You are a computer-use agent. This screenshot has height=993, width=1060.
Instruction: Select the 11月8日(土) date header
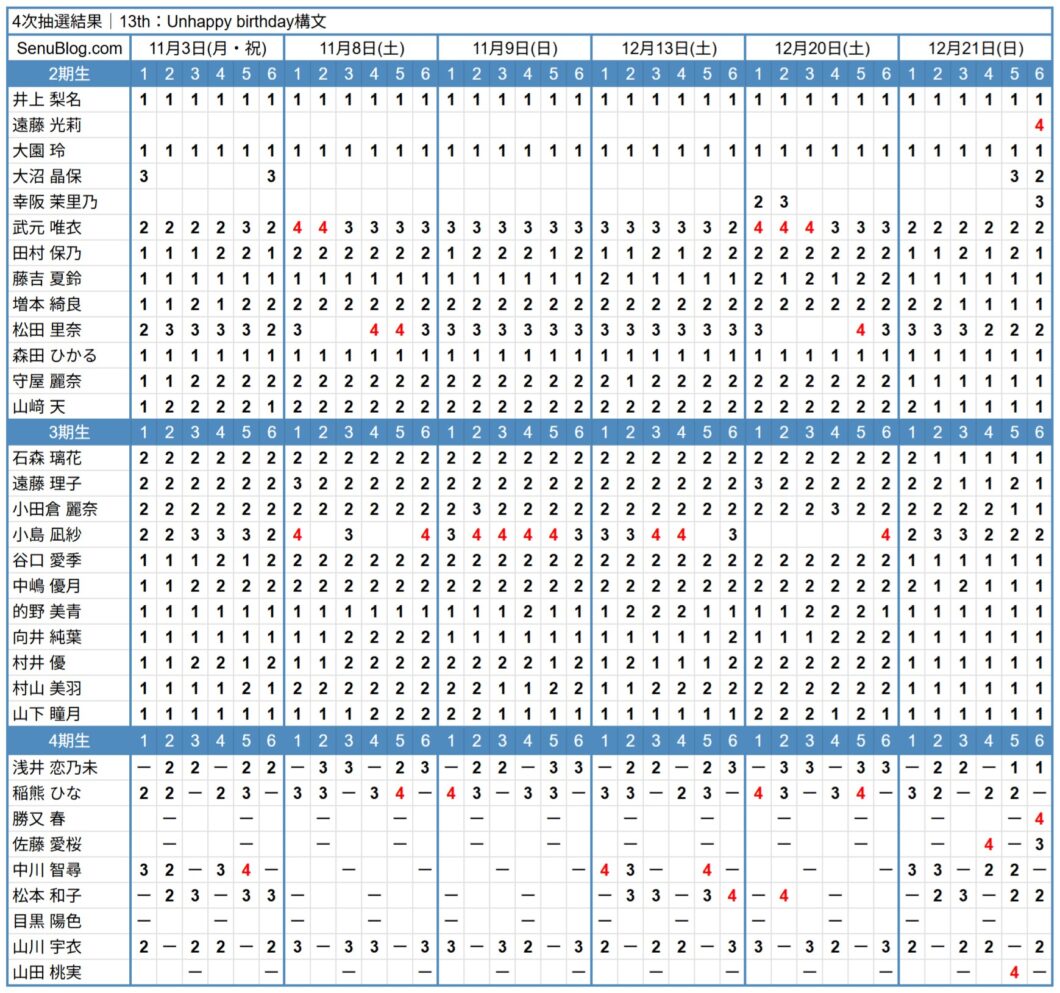[x=361, y=48]
